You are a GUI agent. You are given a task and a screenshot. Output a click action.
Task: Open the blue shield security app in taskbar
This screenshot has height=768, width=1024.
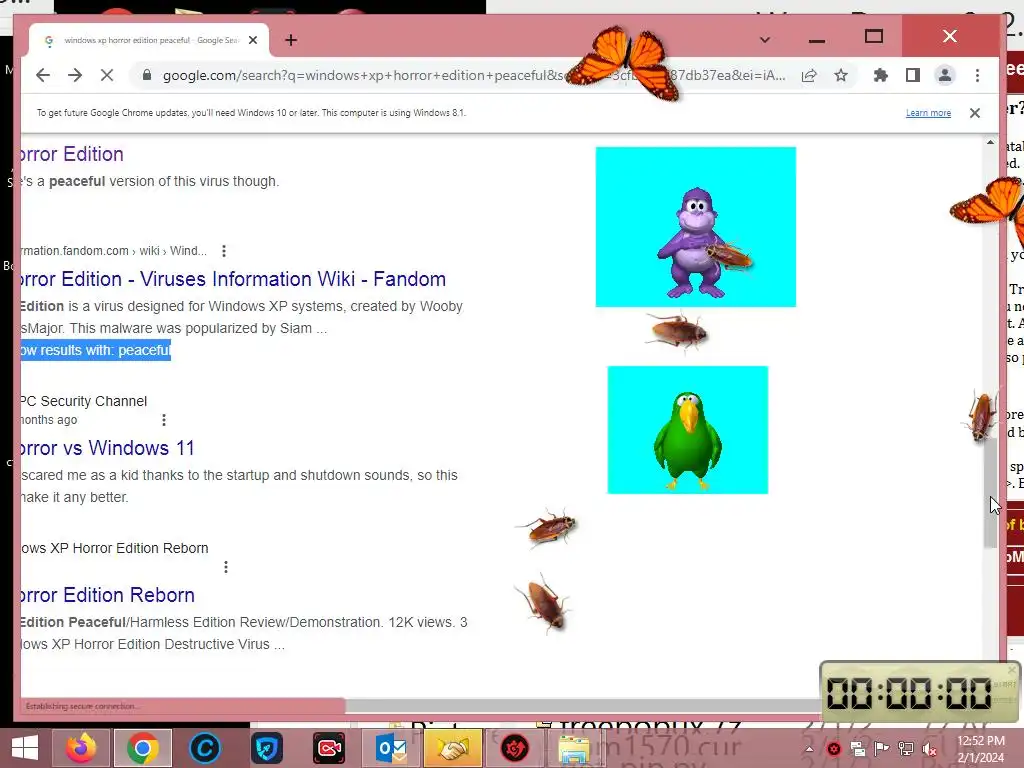pyautogui.click(x=266, y=748)
